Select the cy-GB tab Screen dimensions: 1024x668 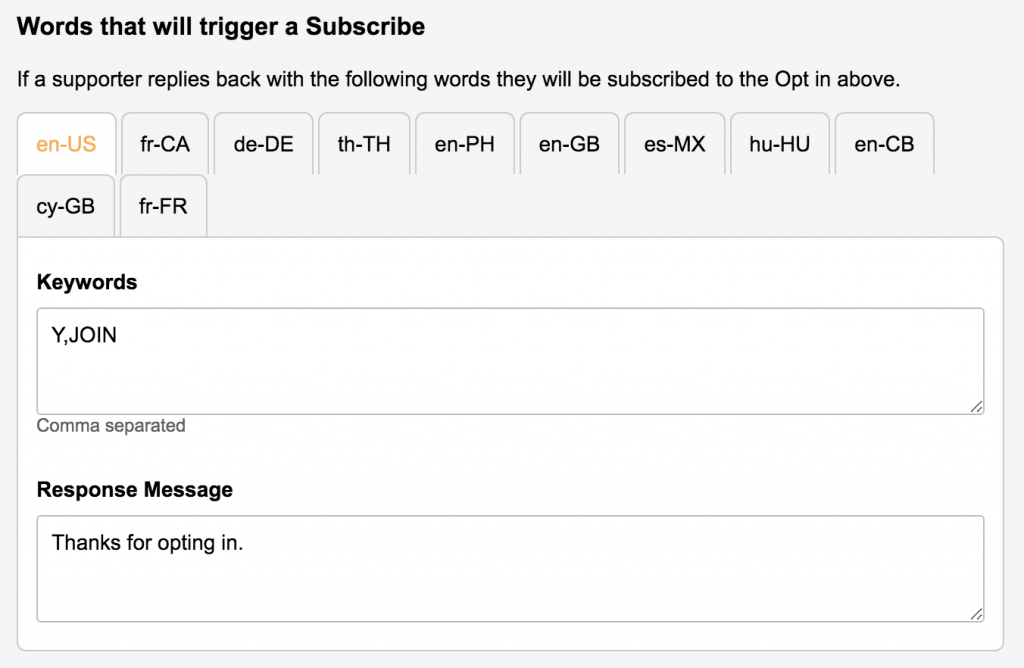[x=66, y=206]
